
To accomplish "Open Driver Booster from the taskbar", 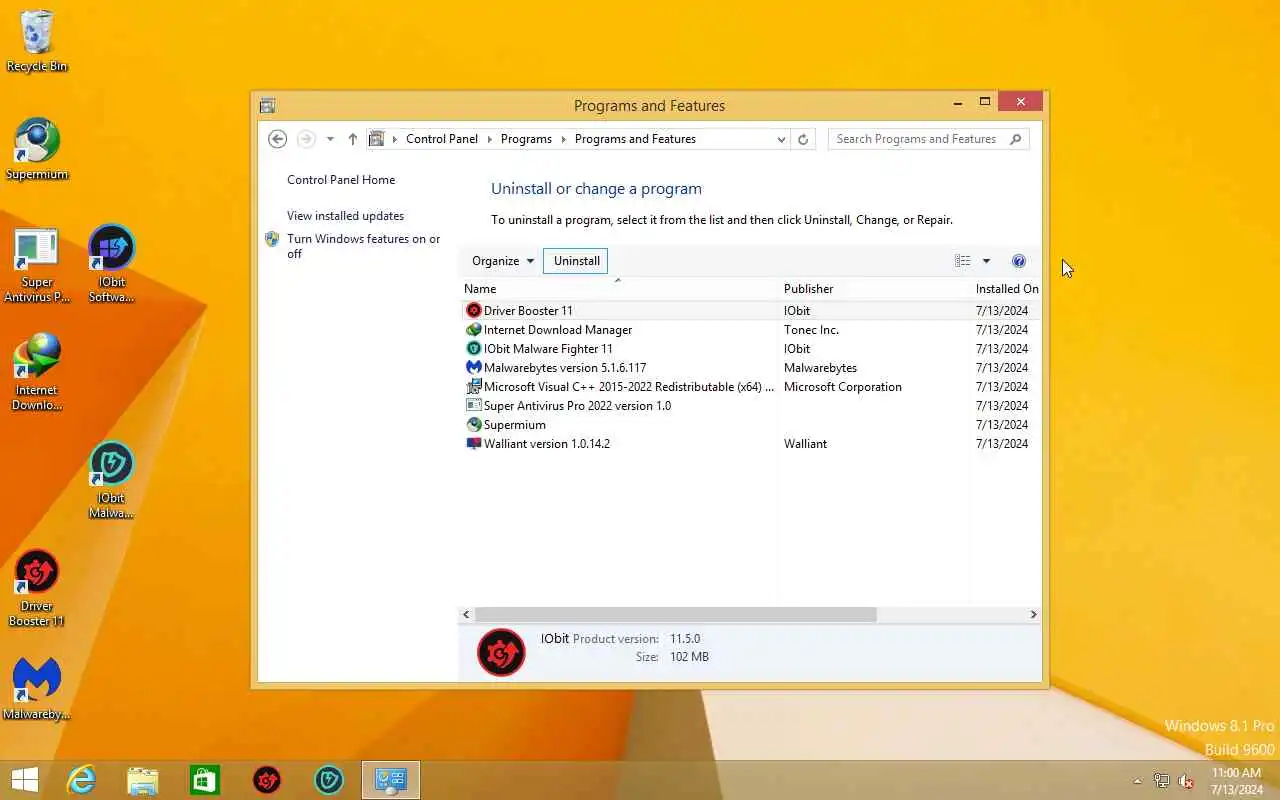I will pos(267,780).
